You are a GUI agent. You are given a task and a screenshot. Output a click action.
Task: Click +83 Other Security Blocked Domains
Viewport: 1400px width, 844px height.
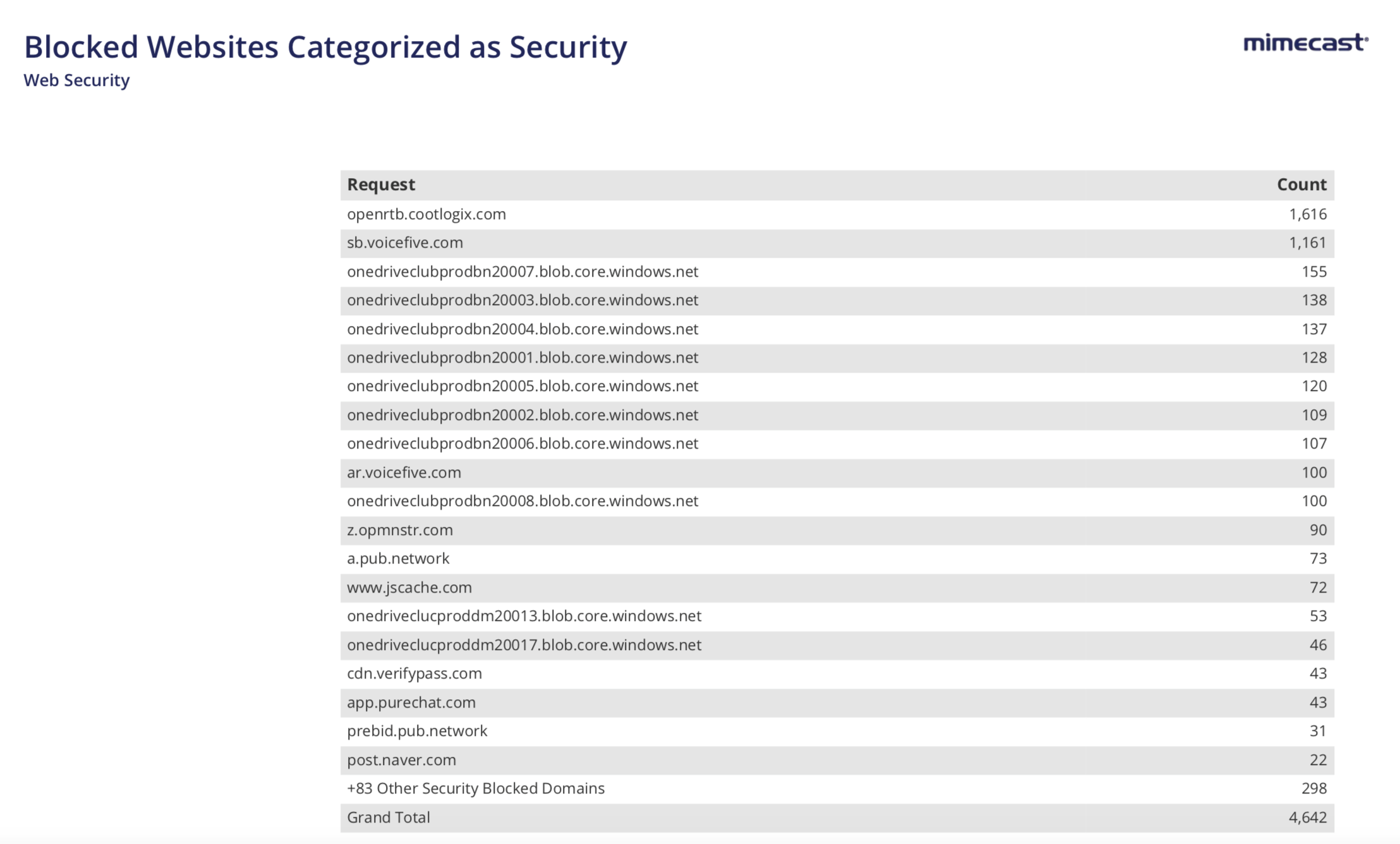(x=476, y=788)
